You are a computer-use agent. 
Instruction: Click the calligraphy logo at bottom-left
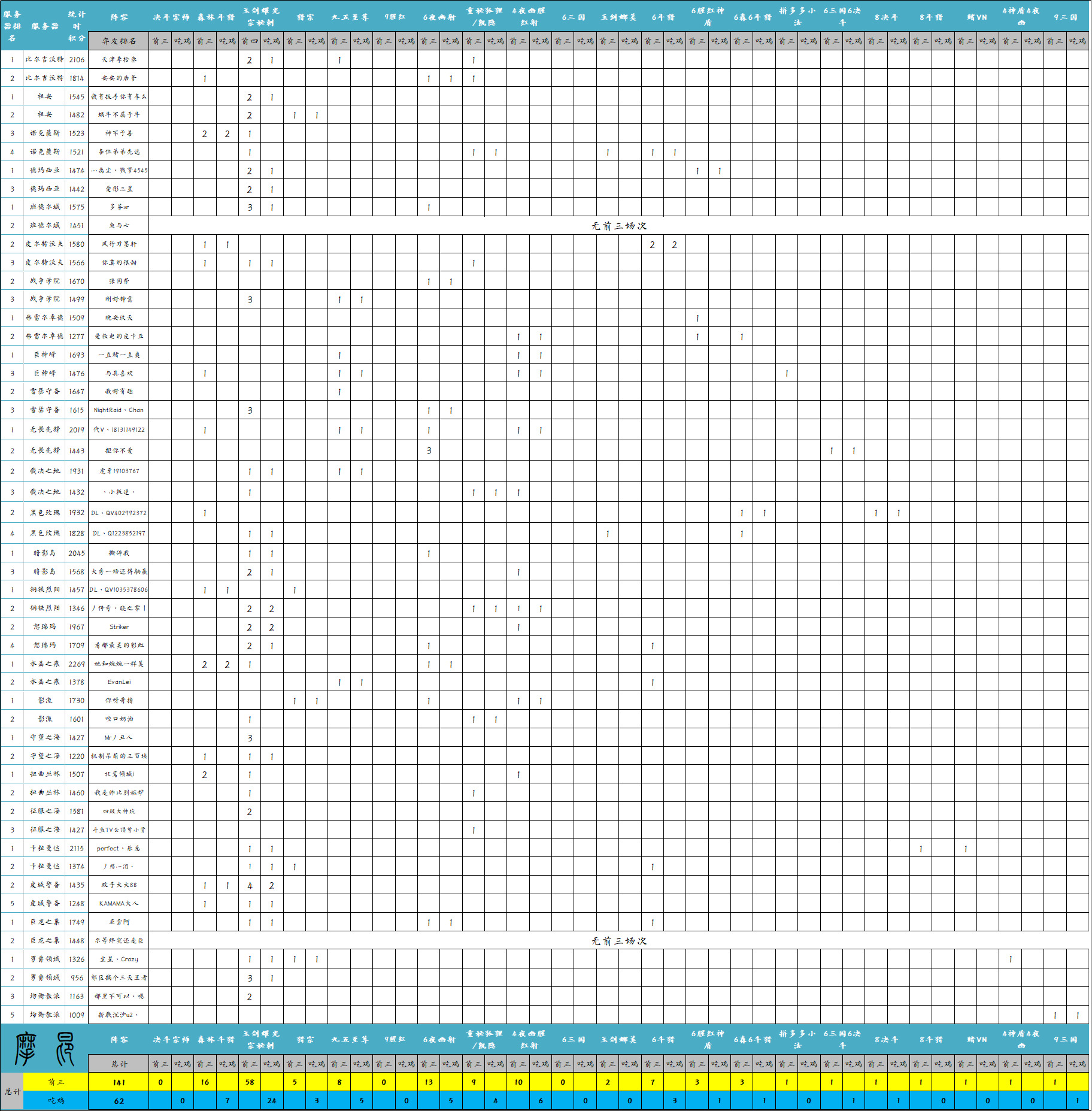[x=44, y=1049]
